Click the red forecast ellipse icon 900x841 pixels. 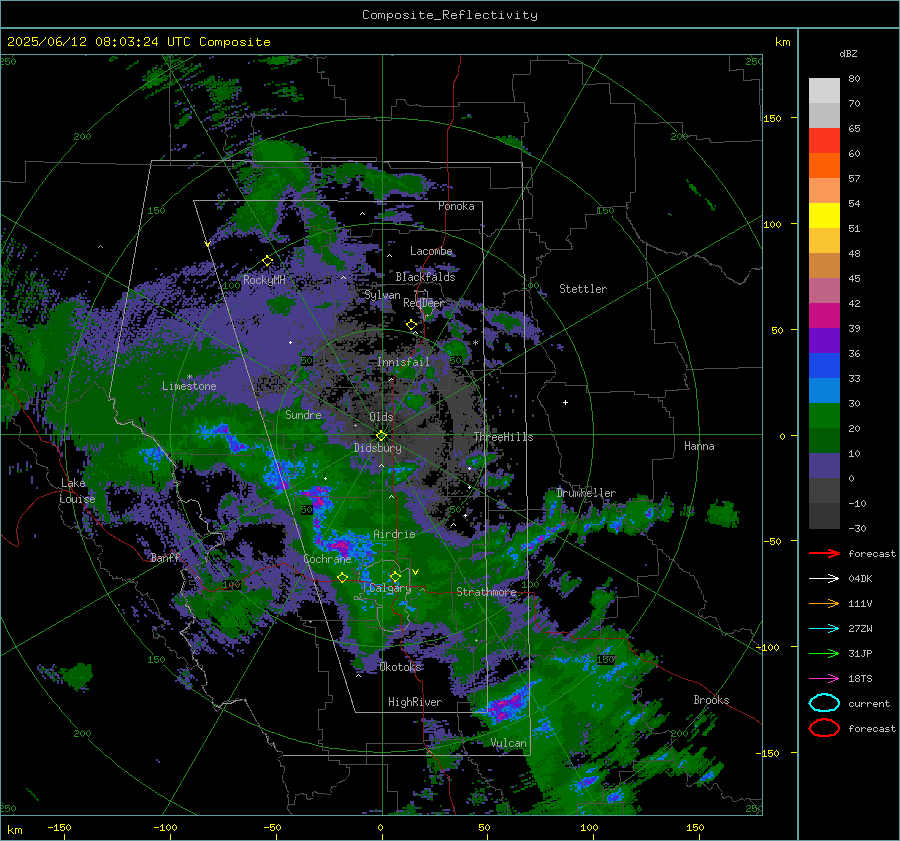pyautogui.click(x=824, y=728)
